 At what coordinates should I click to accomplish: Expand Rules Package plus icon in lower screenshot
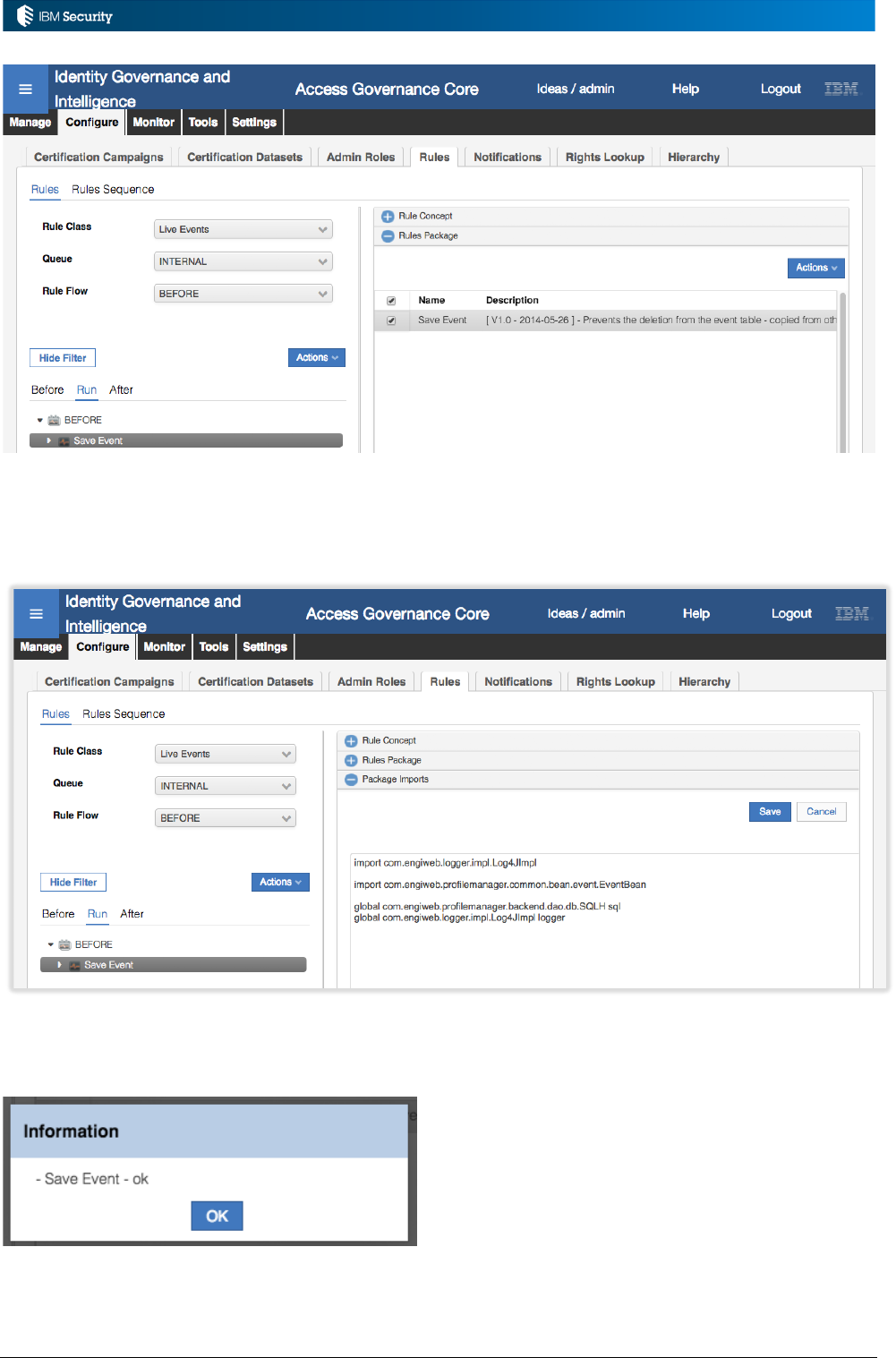(x=351, y=760)
